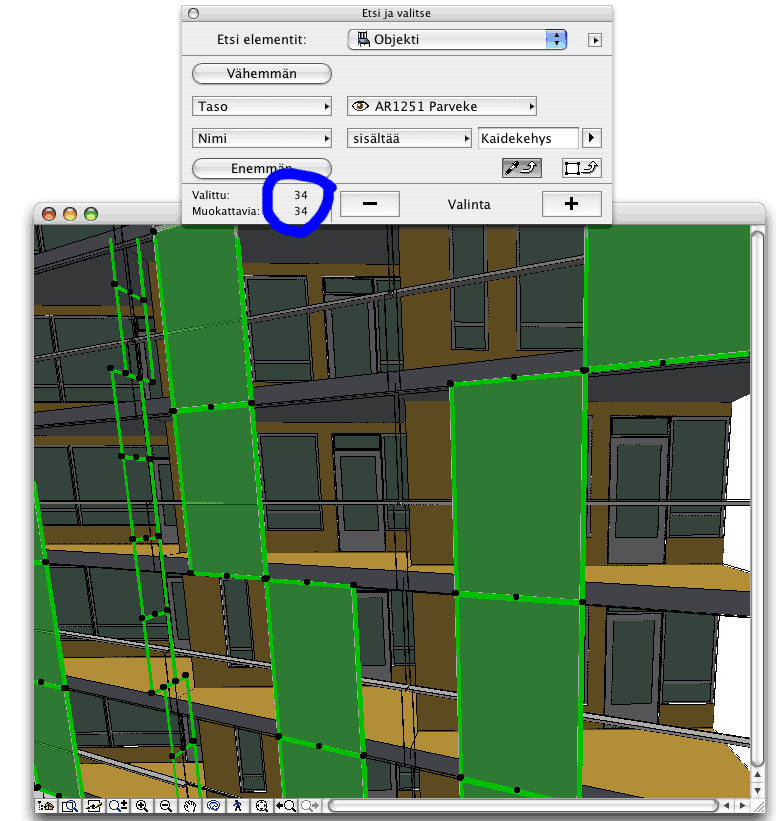Zoom out with the minus magnifier
Image resolution: width=776 pixels, height=821 pixels.
point(165,806)
